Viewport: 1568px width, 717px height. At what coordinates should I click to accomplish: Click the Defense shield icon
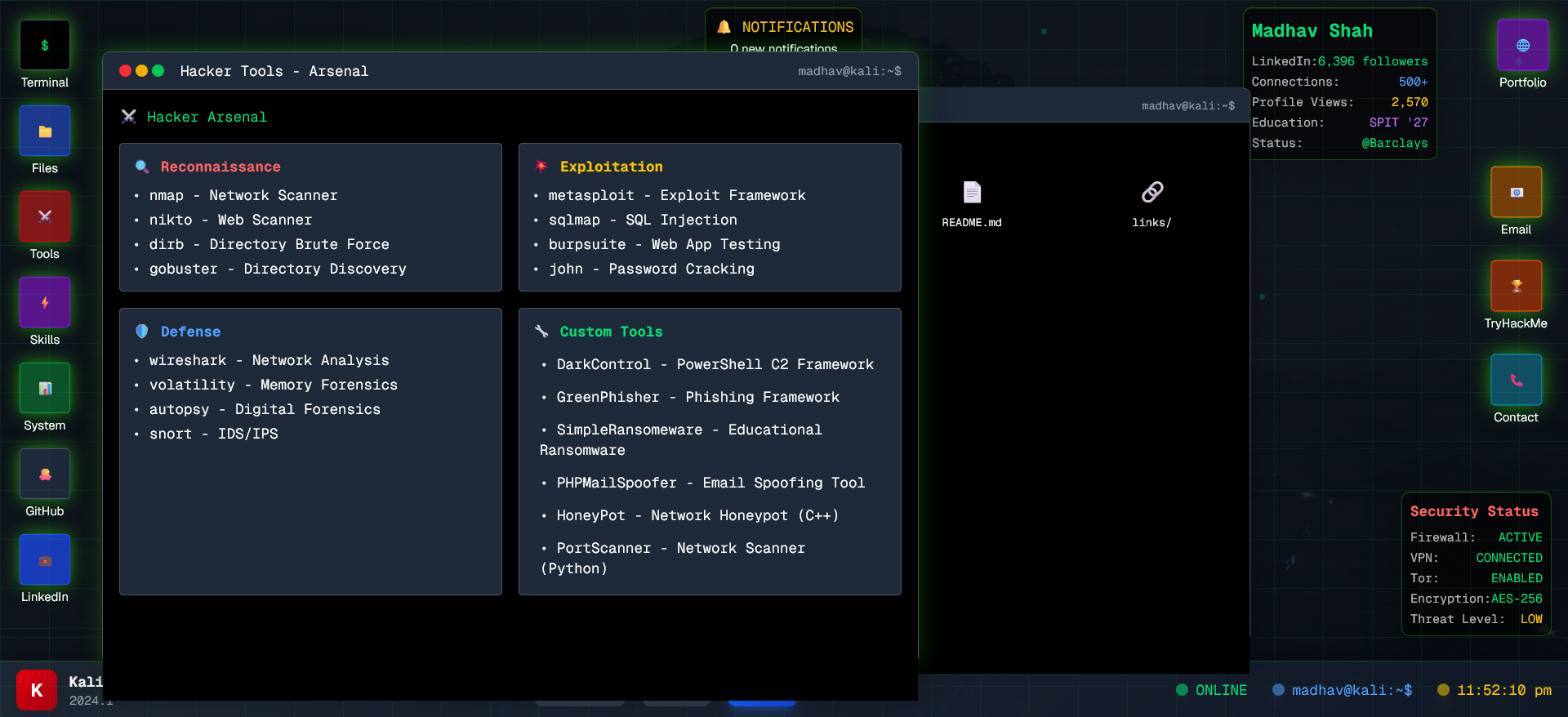[x=142, y=332]
